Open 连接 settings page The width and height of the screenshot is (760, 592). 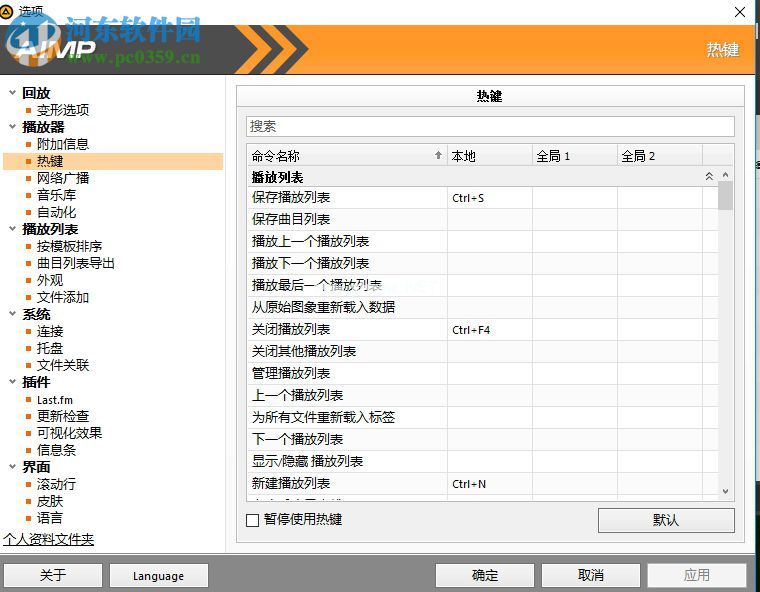(50, 331)
